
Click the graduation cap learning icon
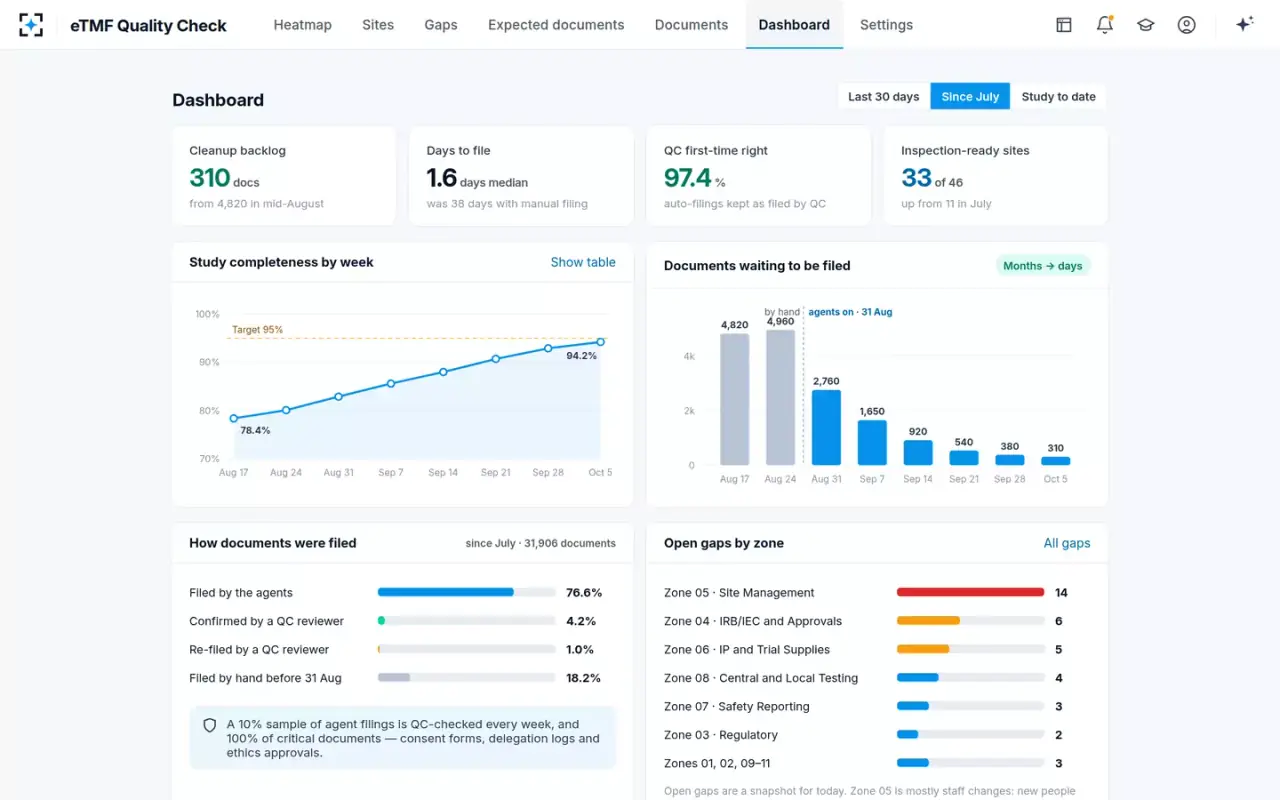click(x=1146, y=25)
